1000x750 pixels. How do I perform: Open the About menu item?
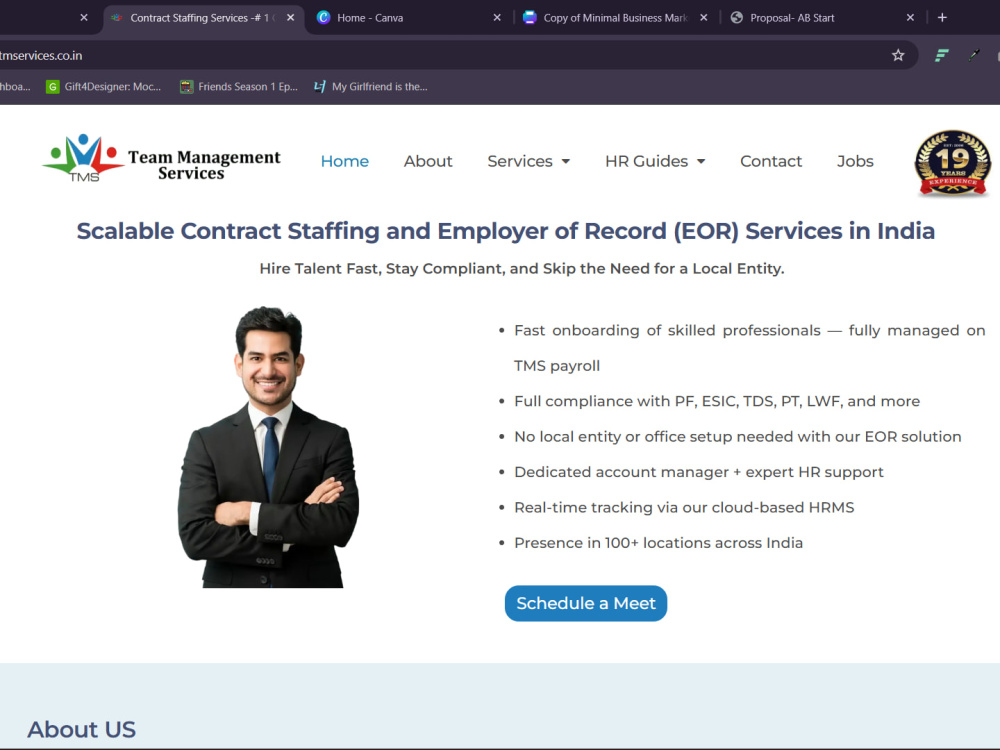428,161
